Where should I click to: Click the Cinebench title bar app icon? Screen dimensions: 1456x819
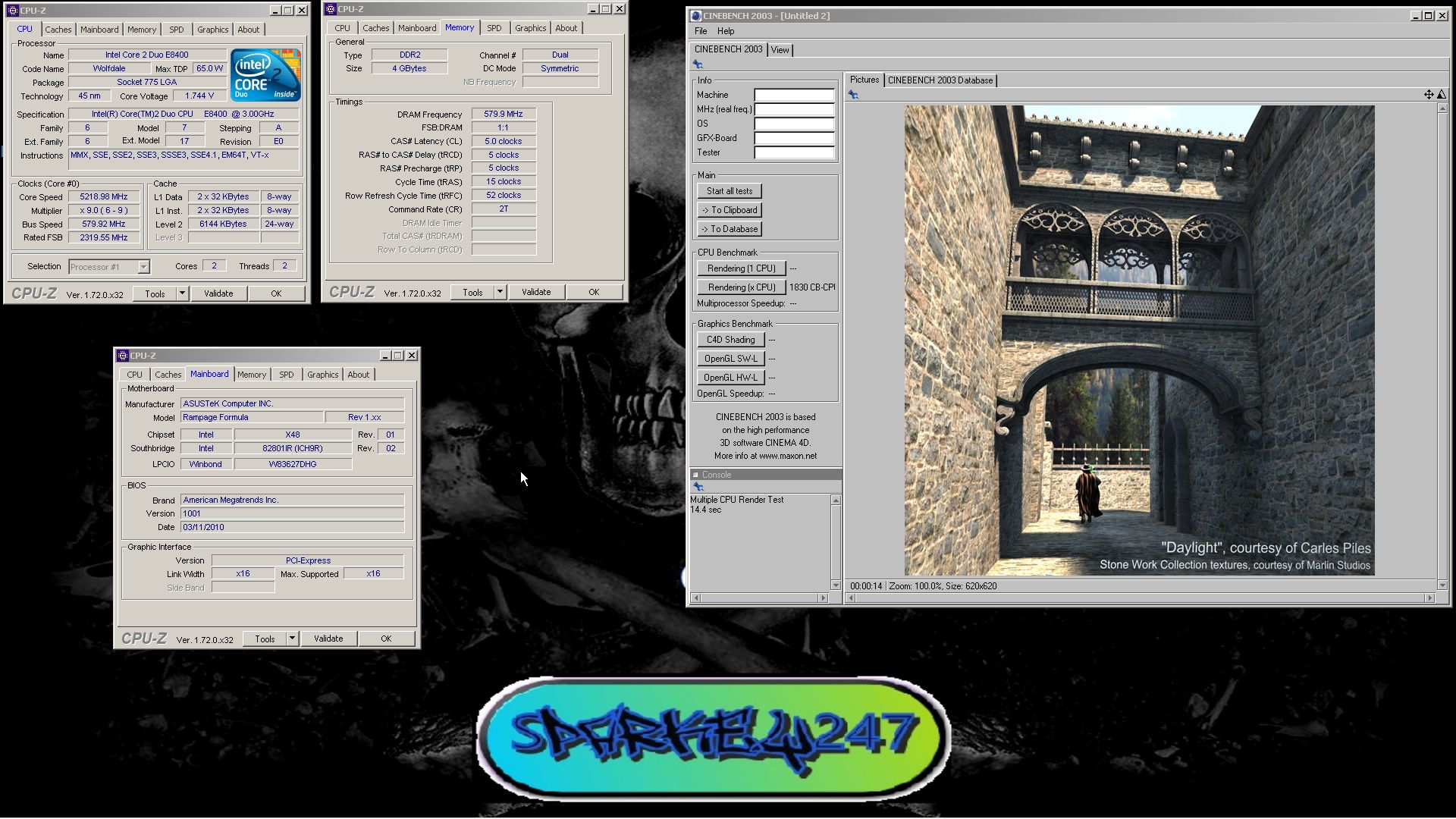point(696,15)
